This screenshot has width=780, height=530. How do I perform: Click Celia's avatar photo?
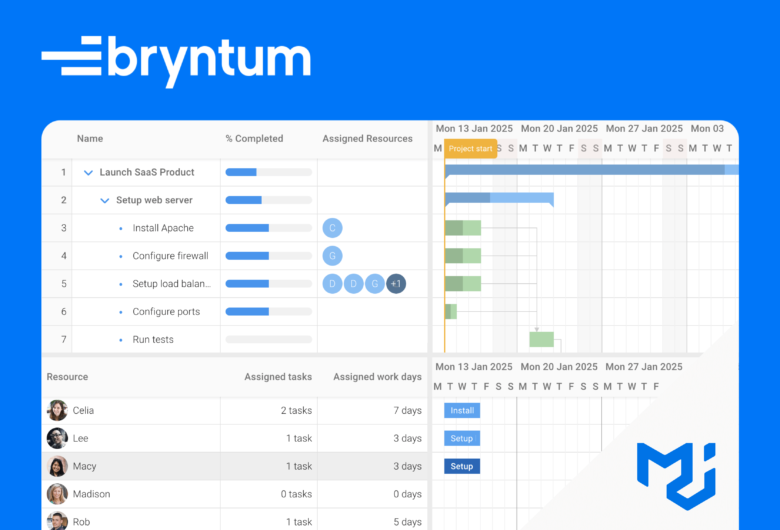coord(57,411)
